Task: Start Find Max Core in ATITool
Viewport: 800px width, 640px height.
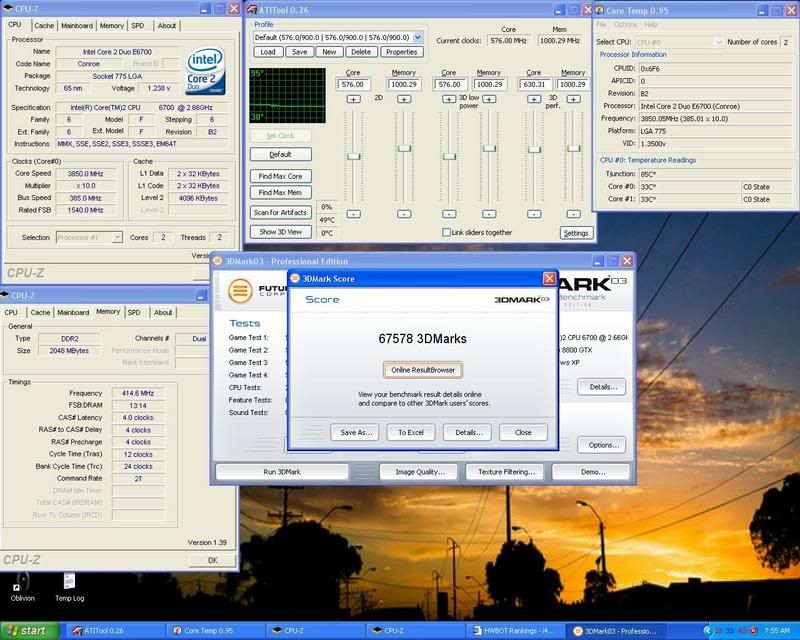Action: [x=281, y=176]
